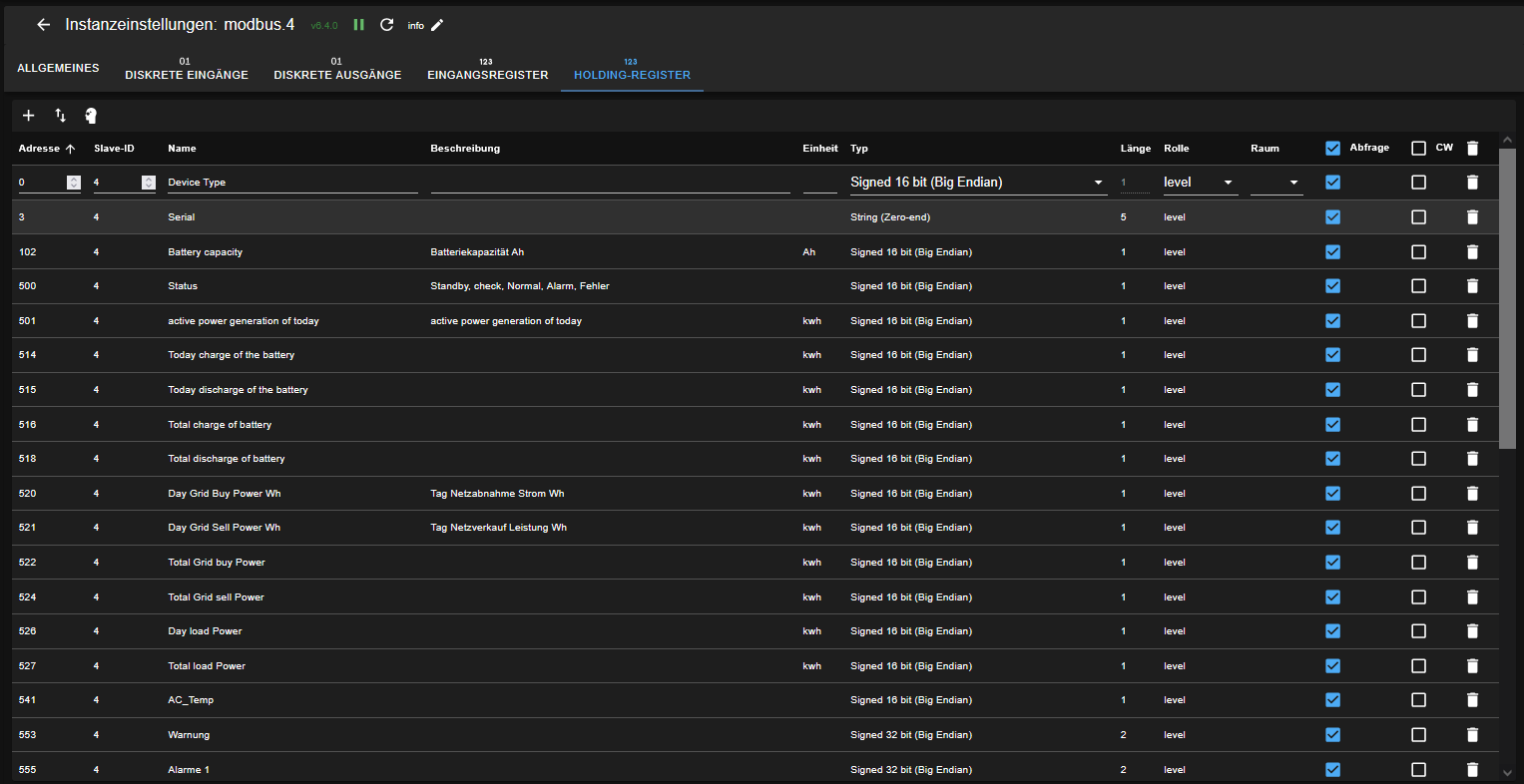Delete the Today charge of the battery row
Image resolution: width=1524 pixels, height=784 pixels.
click(1472, 355)
